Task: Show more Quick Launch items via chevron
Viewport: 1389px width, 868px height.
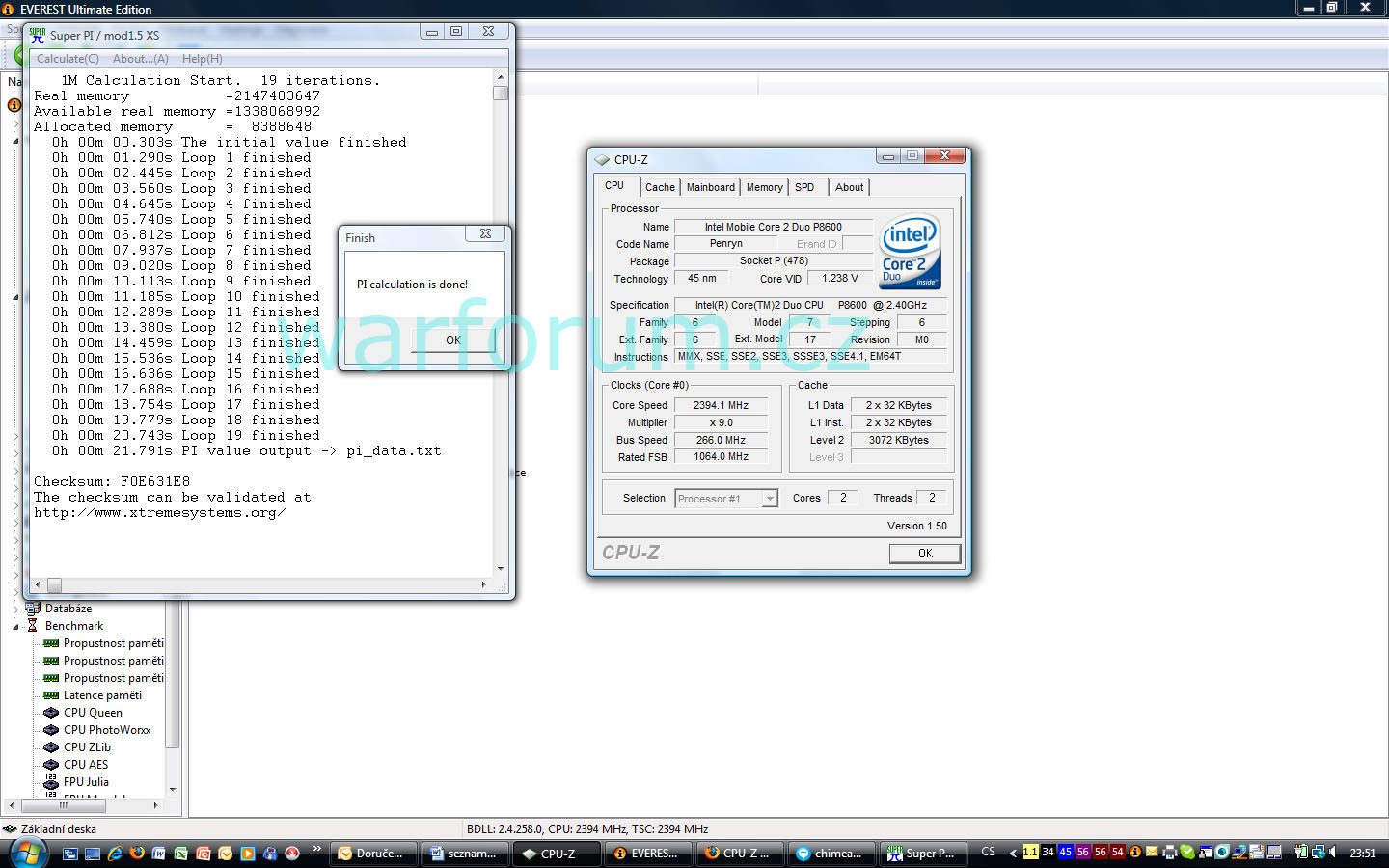Action: 316,850
